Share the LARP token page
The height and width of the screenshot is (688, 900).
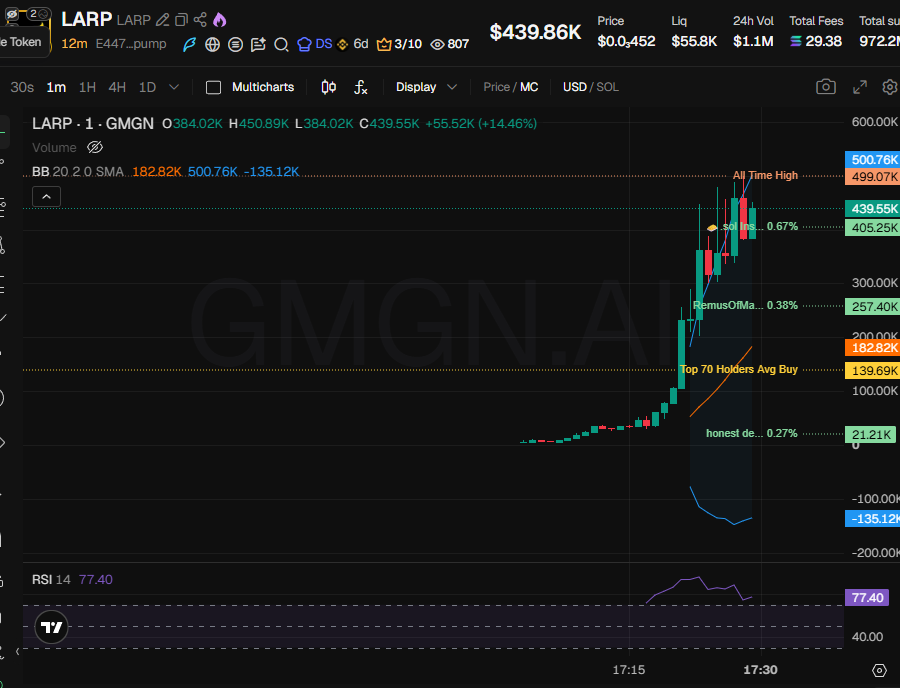pyautogui.click(x=200, y=20)
